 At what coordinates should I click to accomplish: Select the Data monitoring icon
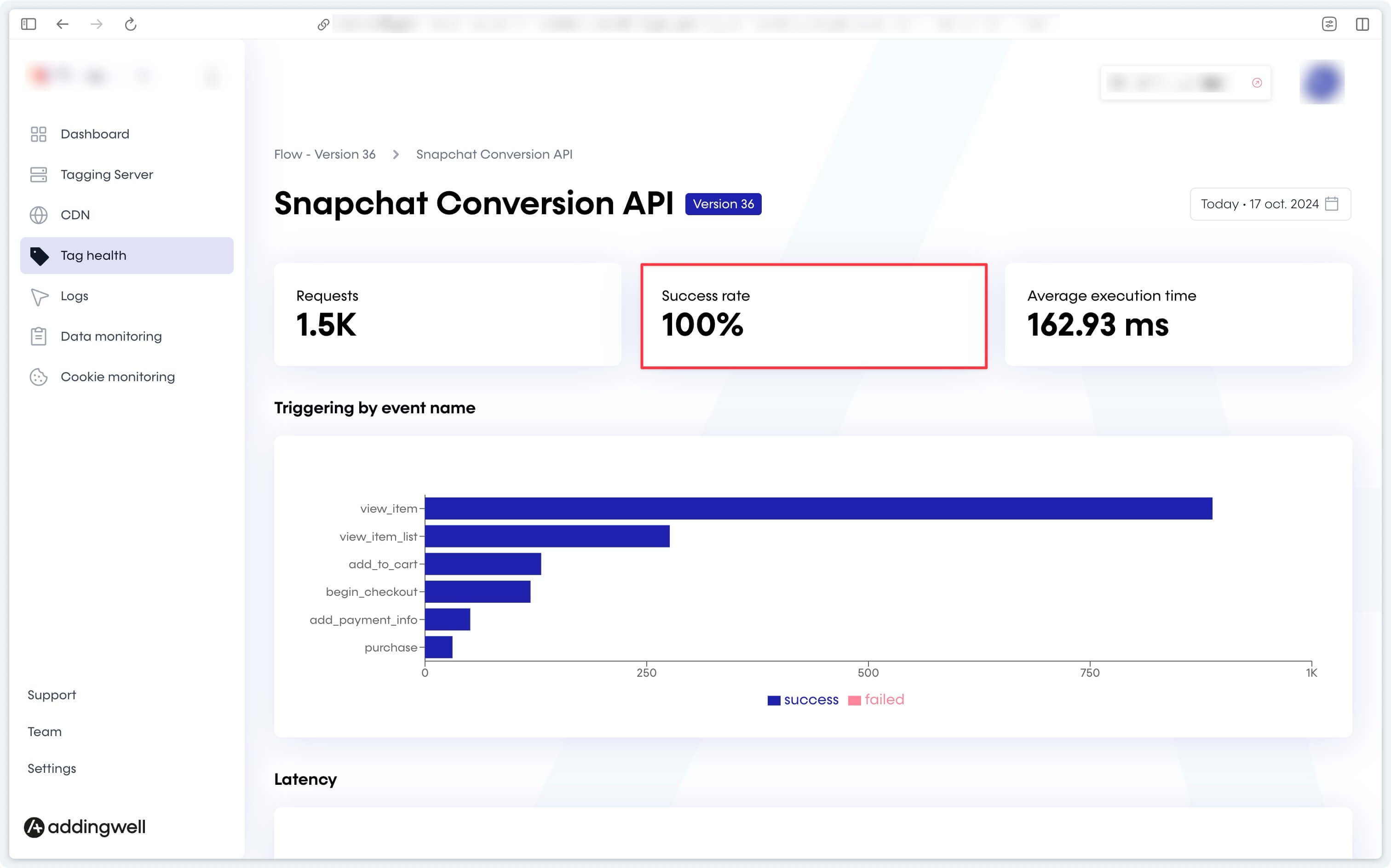point(38,336)
